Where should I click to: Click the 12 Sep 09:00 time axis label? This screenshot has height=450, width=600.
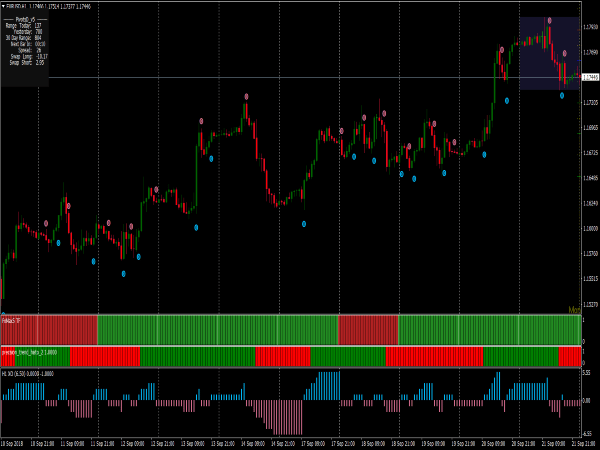tap(132, 443)
